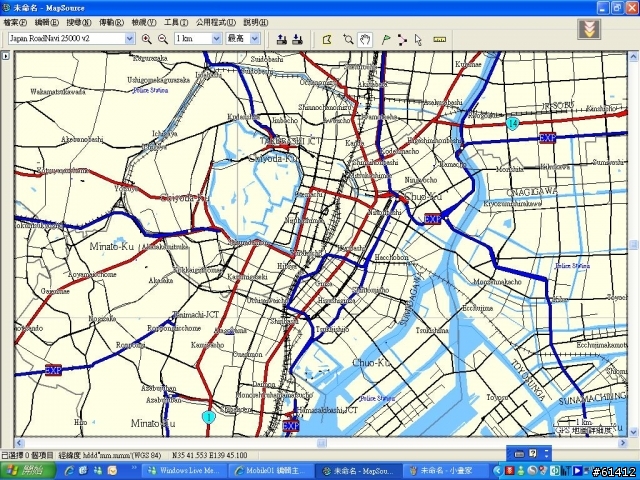
Task: Open the 公用程式(U) menu
Action: [216, 22]
